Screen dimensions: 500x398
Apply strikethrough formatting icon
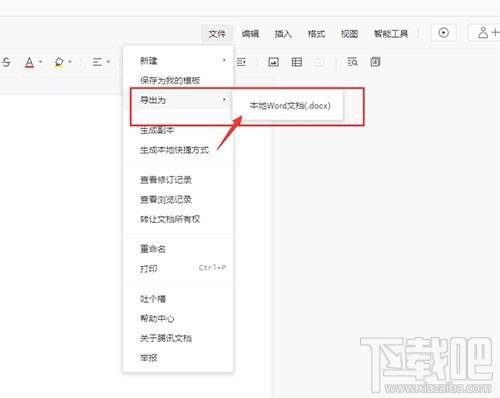click(x=6, y=62)
